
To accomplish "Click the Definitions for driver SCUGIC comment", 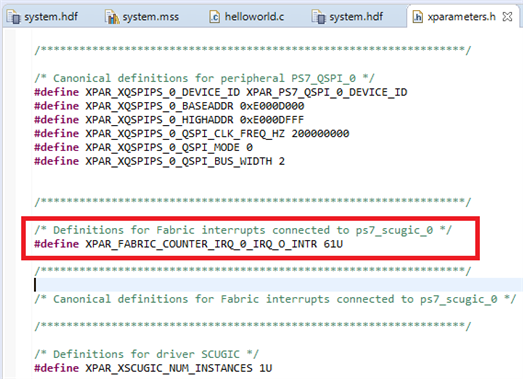I will tap(146, 354).
